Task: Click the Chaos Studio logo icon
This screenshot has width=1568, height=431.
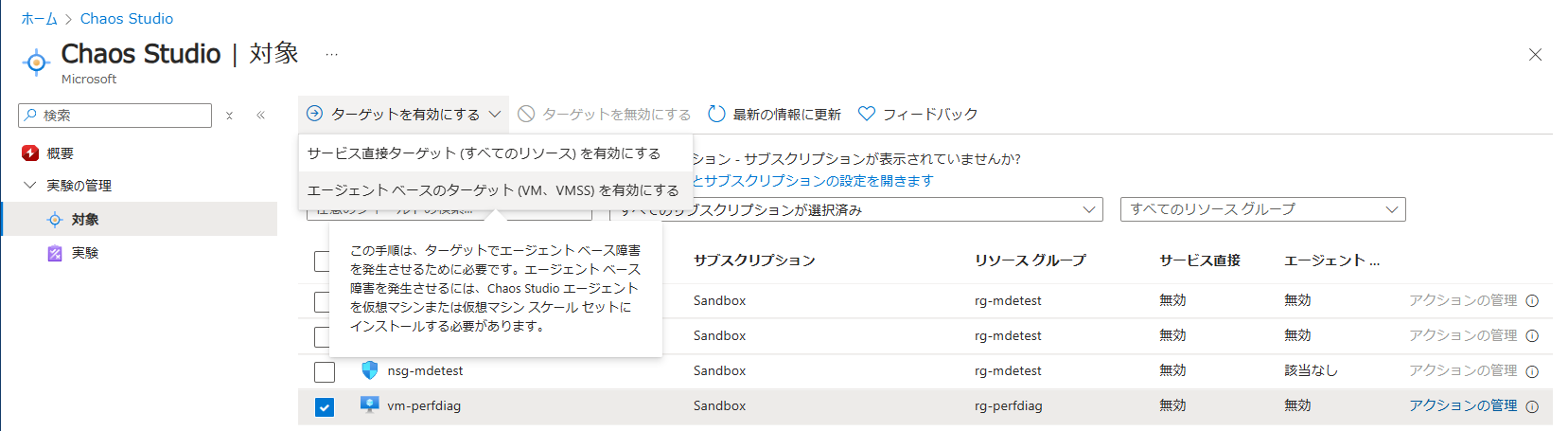Action: point(36,63)
